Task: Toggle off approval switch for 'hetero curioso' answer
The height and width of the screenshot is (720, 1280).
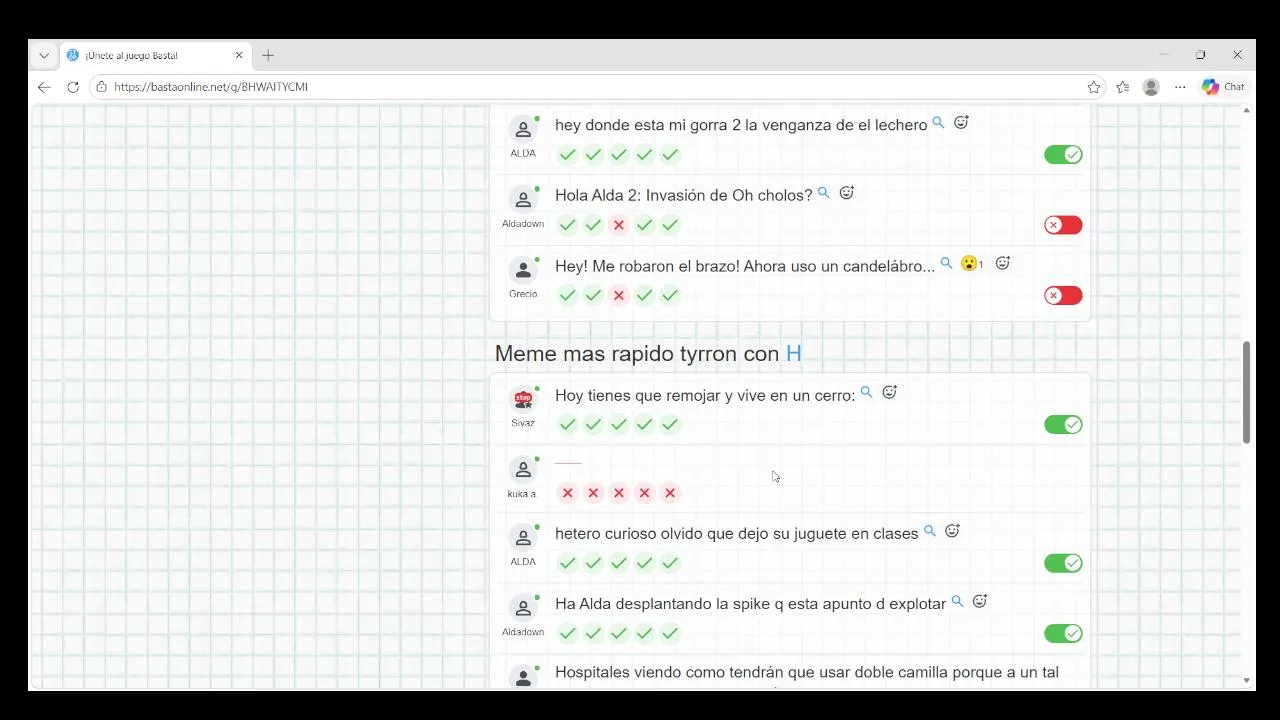Action: click(1063, 563)
